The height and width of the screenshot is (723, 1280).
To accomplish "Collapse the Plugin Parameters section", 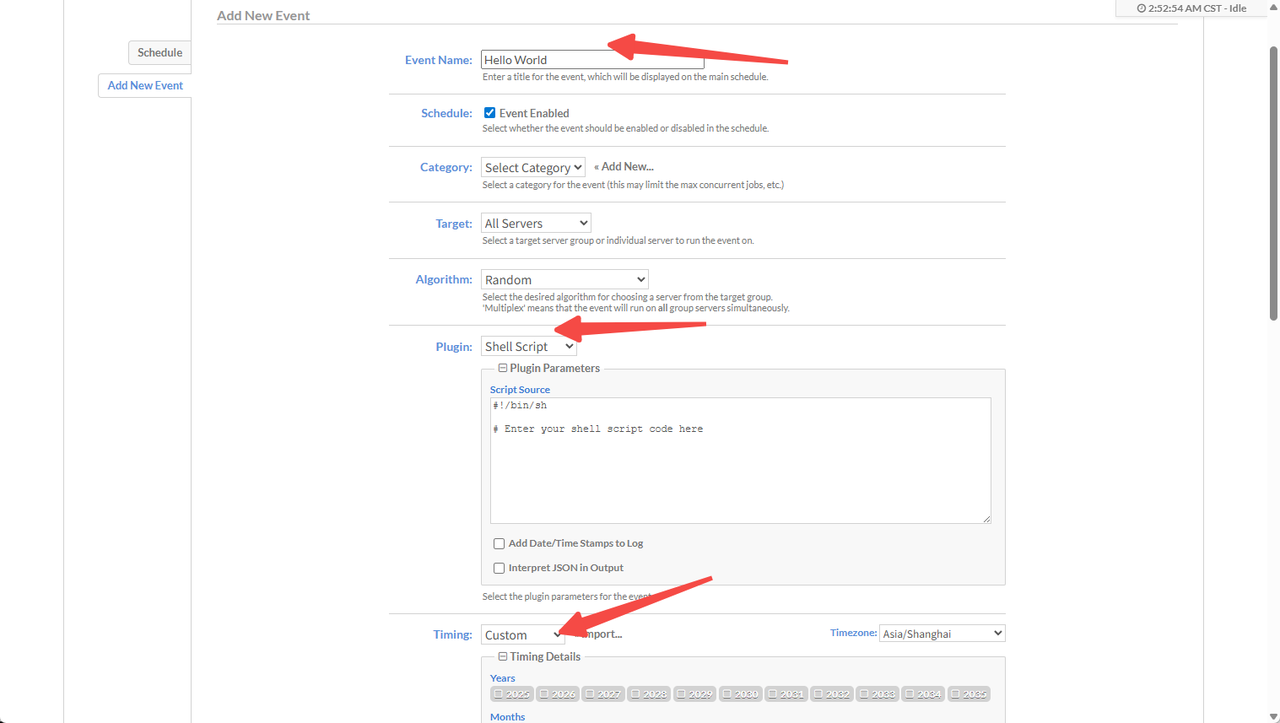I will pyautogui.click(x=503, y=368).
